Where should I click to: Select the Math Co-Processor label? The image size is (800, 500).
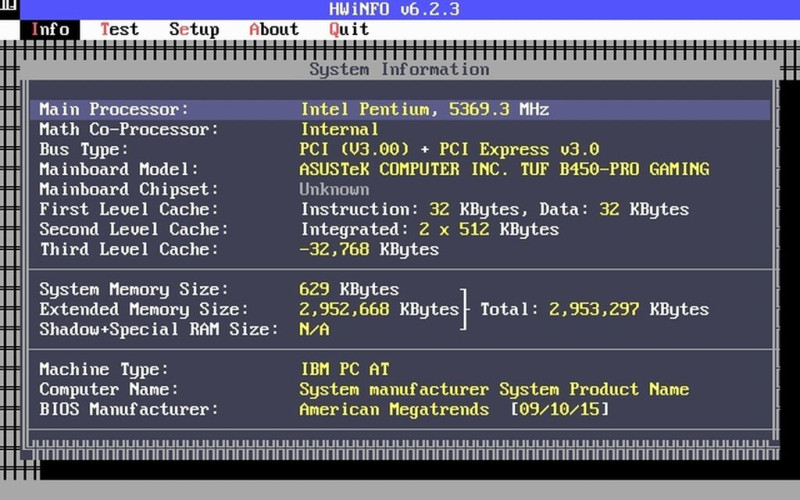click(129, 129)
